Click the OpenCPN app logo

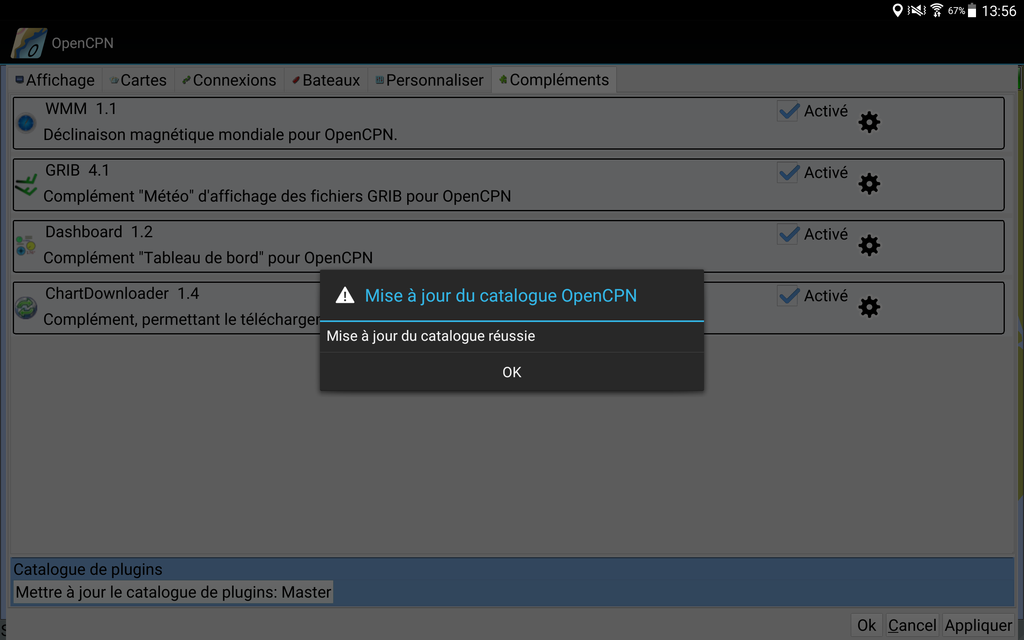click(29, 43)
